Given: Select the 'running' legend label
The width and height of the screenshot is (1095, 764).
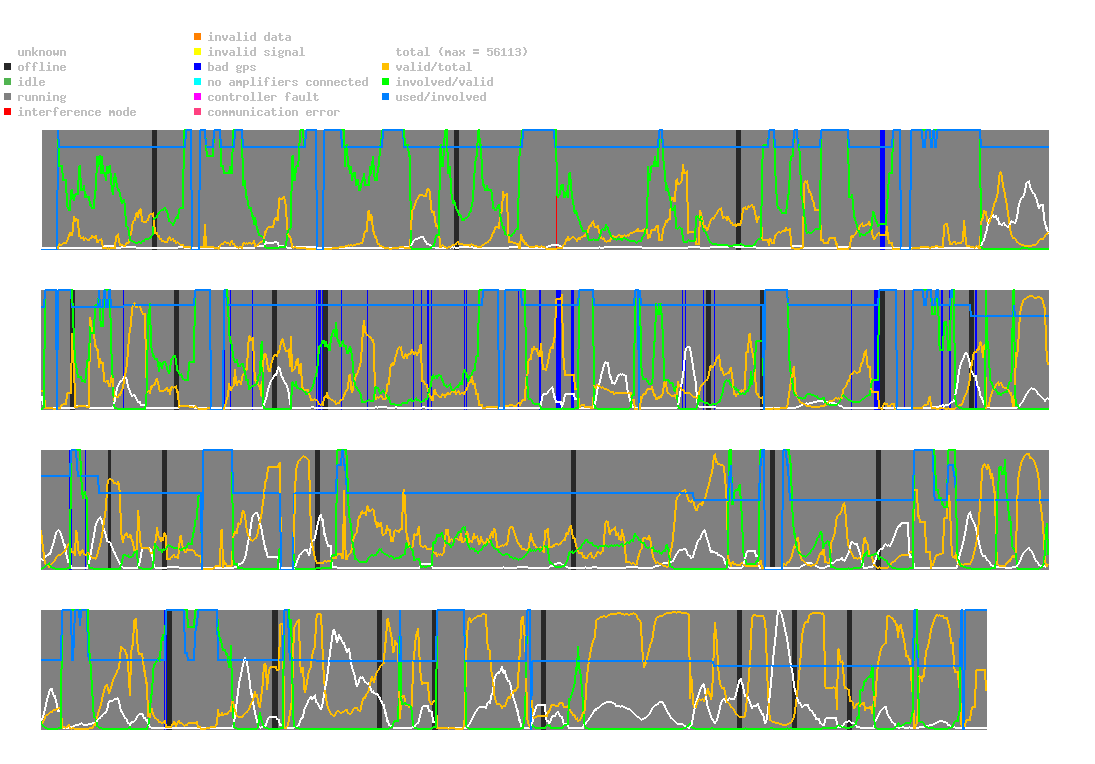Looking at the screenshot, I should pos(42,97).
